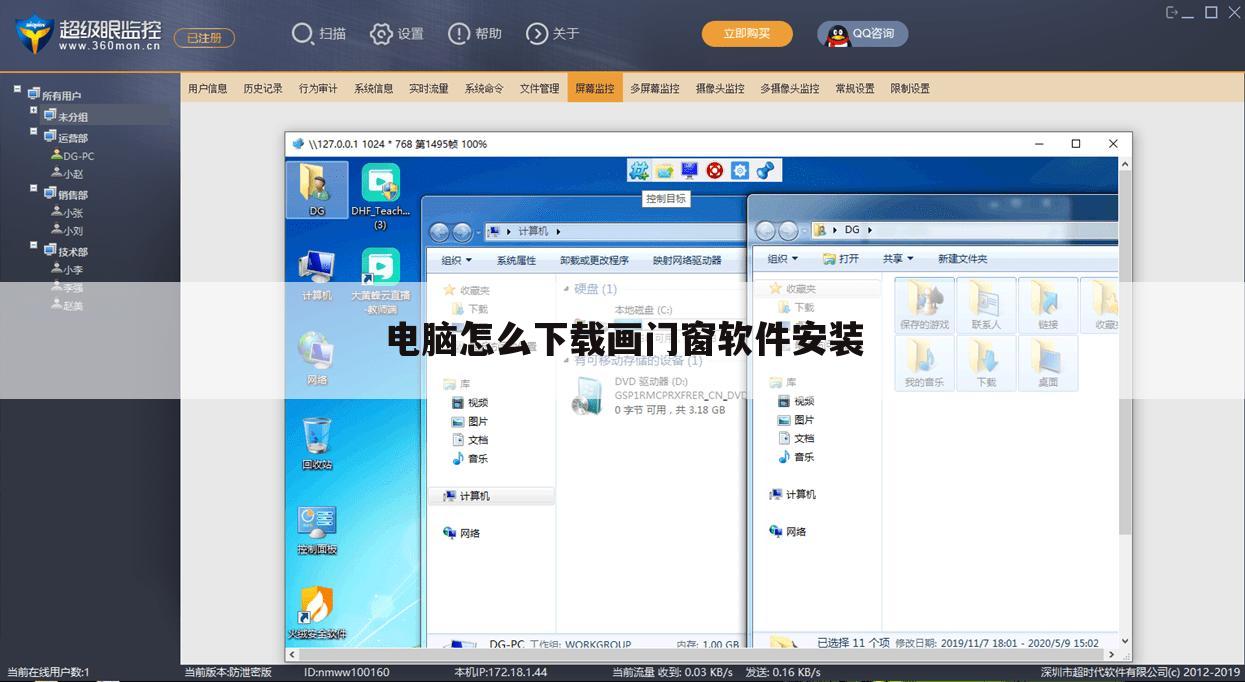Viewport: 1245px width, 682px height.
Task: Click the blue gear icon in remote toolbar
Action: (x=740, y=171)
